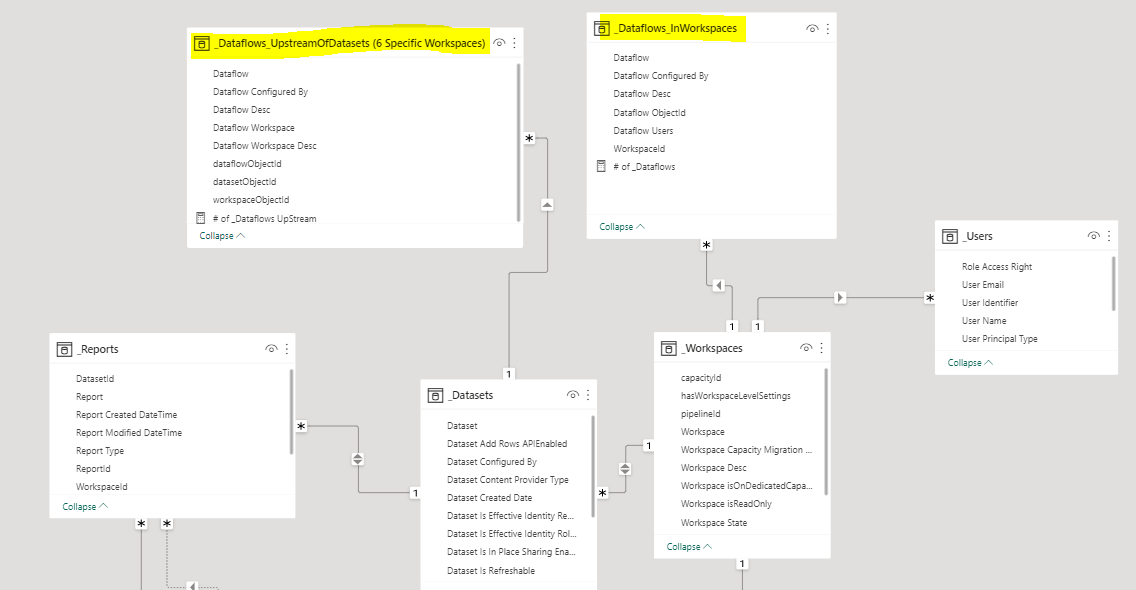Select bidirectional filter icon between Reports and Datasets

[x=358, y=459]
